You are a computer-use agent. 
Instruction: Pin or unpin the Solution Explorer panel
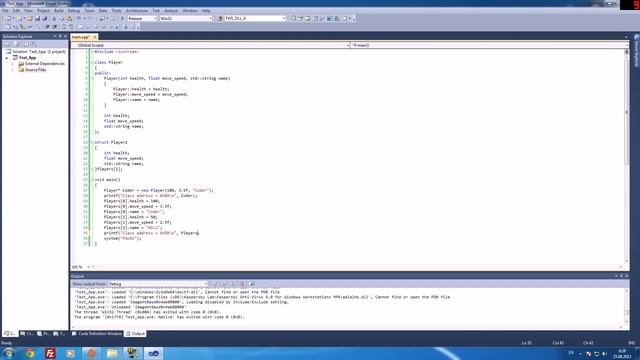coord(60,36)
